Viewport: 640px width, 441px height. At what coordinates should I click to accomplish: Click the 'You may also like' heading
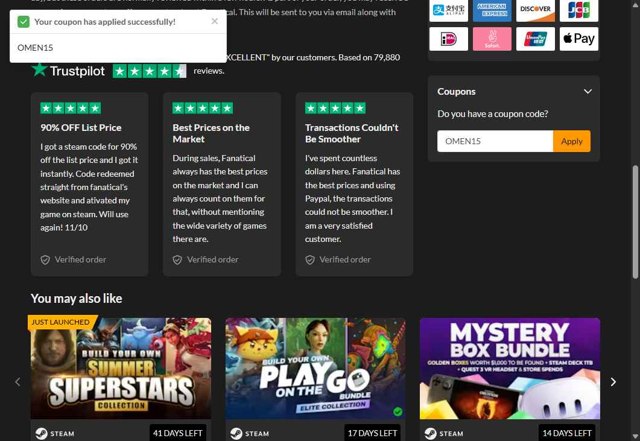76,298
